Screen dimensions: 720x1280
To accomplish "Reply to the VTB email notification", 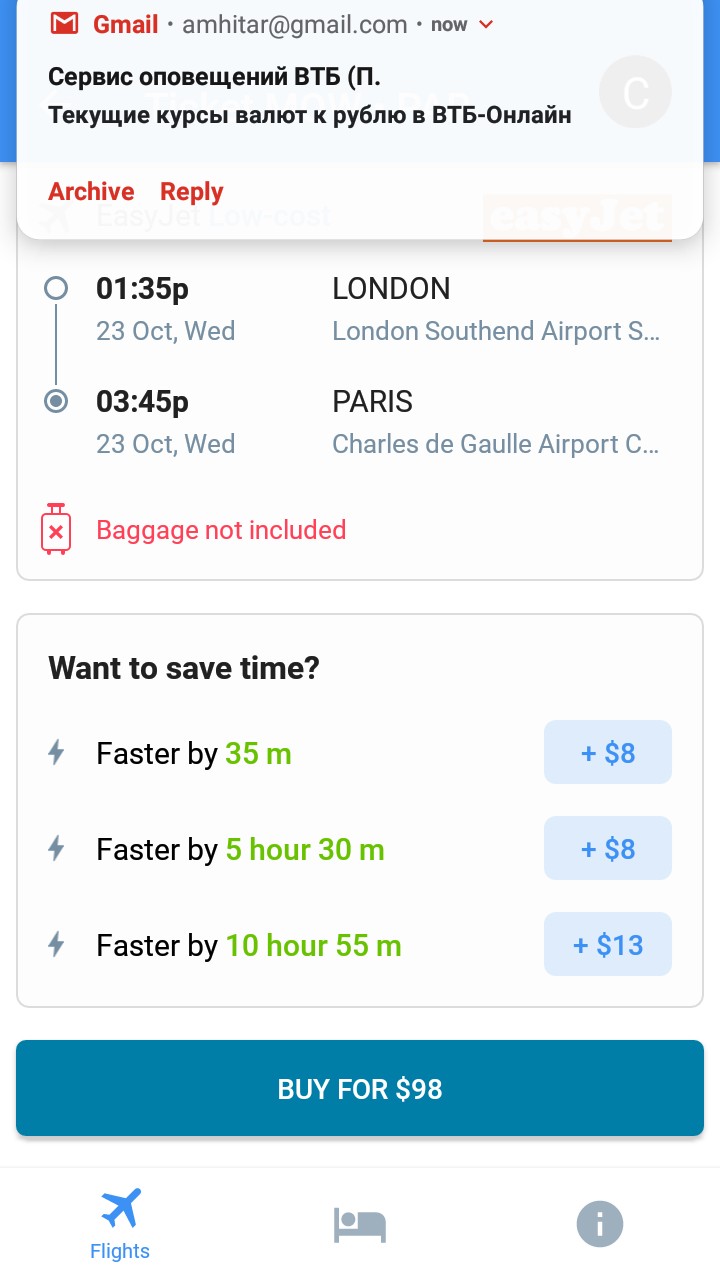I will [x=192, y=191].
